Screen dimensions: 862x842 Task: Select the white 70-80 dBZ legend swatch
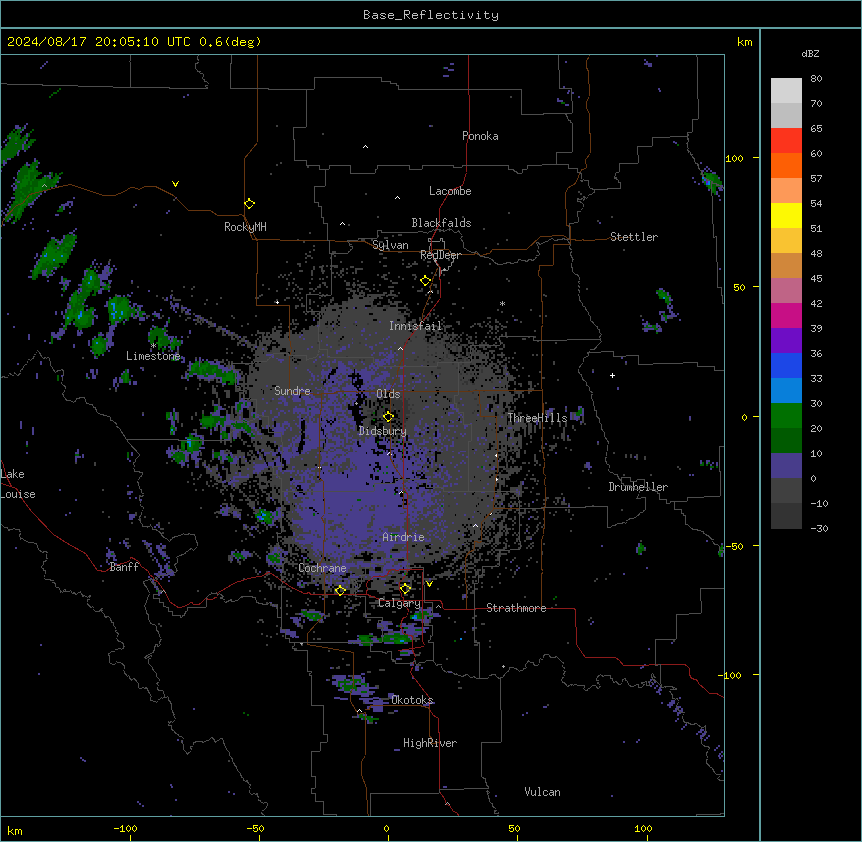[786, 91]
